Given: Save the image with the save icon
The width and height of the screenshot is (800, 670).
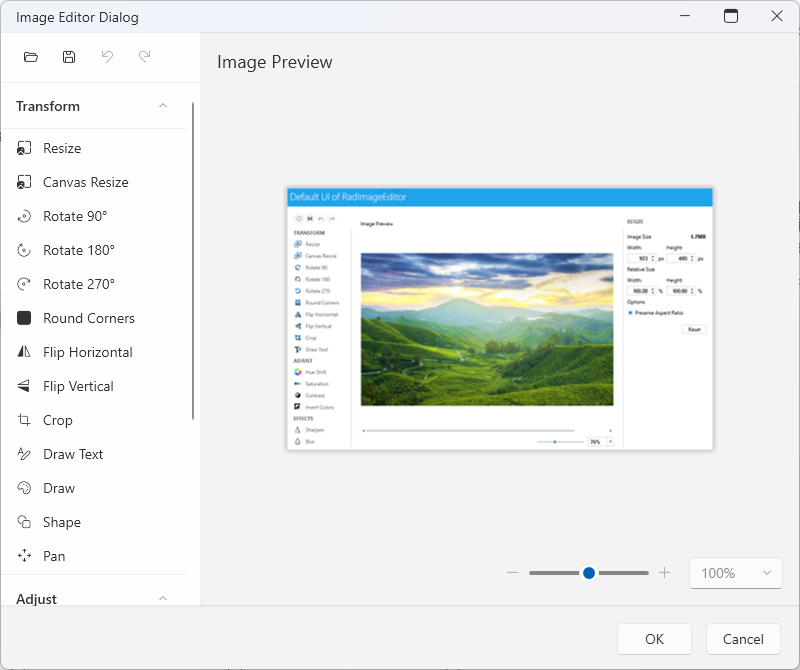Looking at the screenshot, I should click(x=68, y=57).
